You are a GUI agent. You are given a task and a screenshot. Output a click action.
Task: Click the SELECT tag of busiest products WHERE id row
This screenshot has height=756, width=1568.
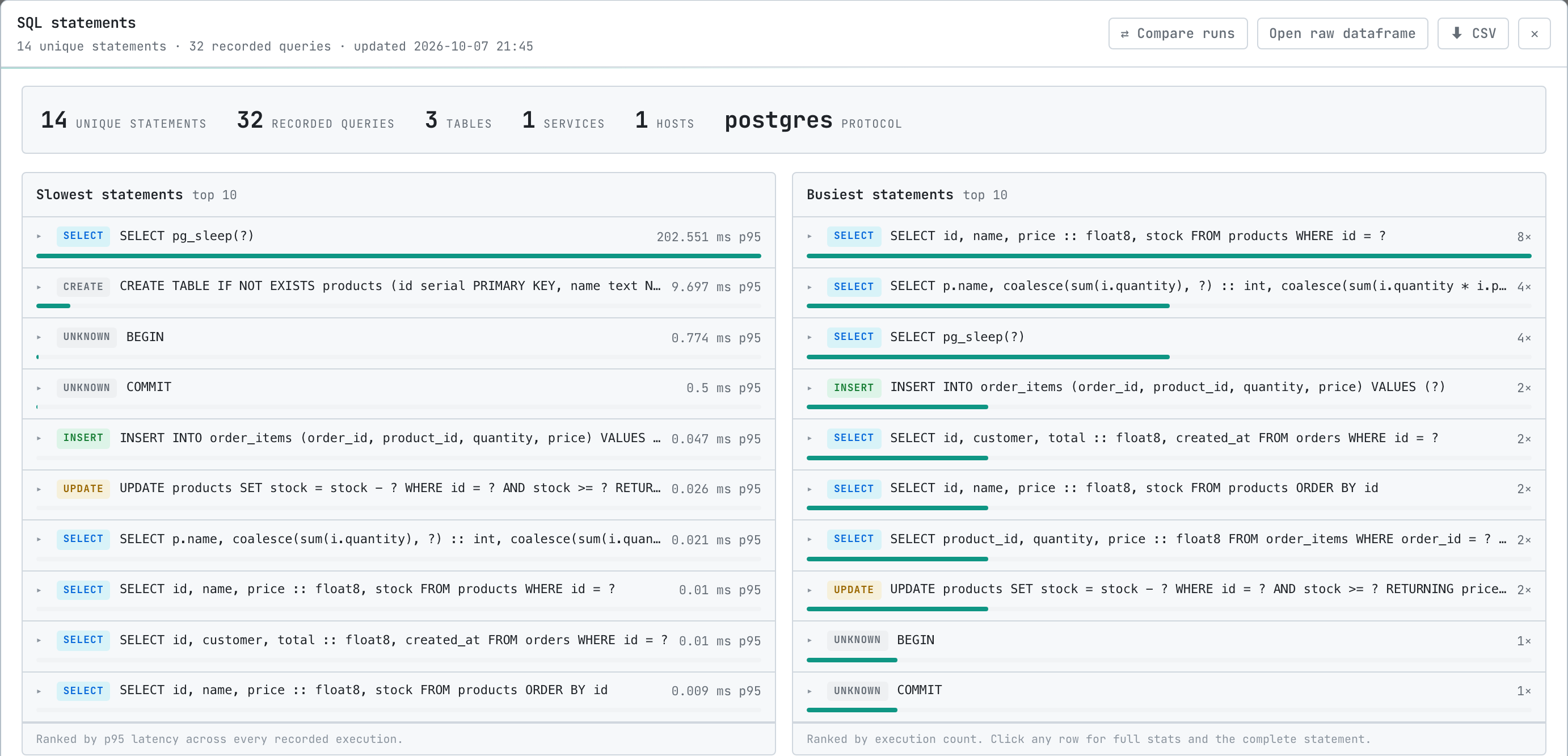[x=853, y=236]
